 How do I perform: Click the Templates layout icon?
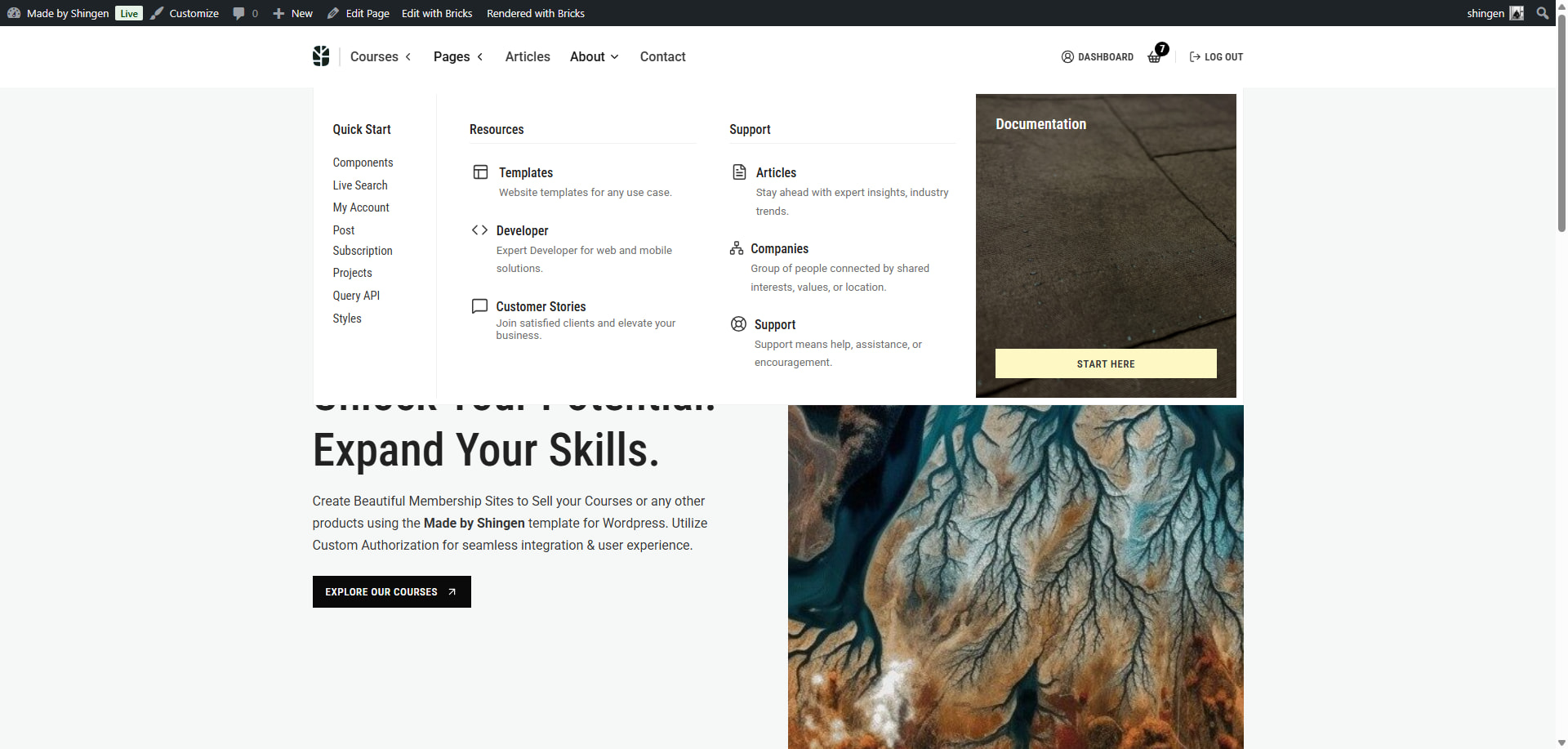pos(480,172)
